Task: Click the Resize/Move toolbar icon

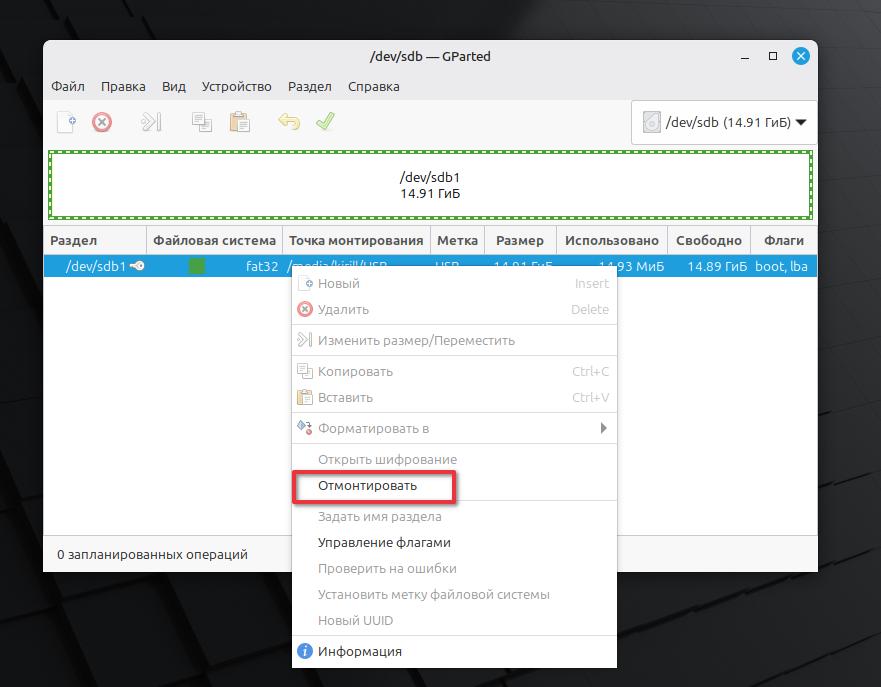Action: (x=151, y=122)
